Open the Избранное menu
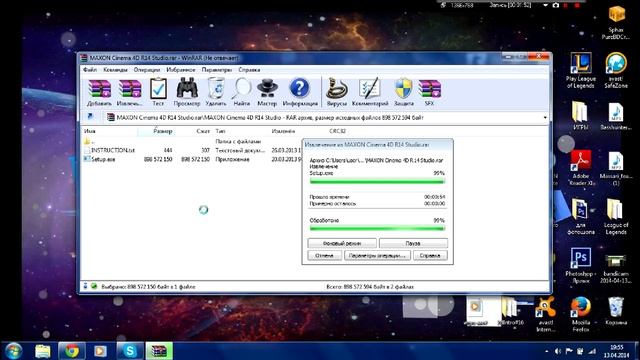Image resolution: width=640 pixels, height=360 pixels. [181, 70]
